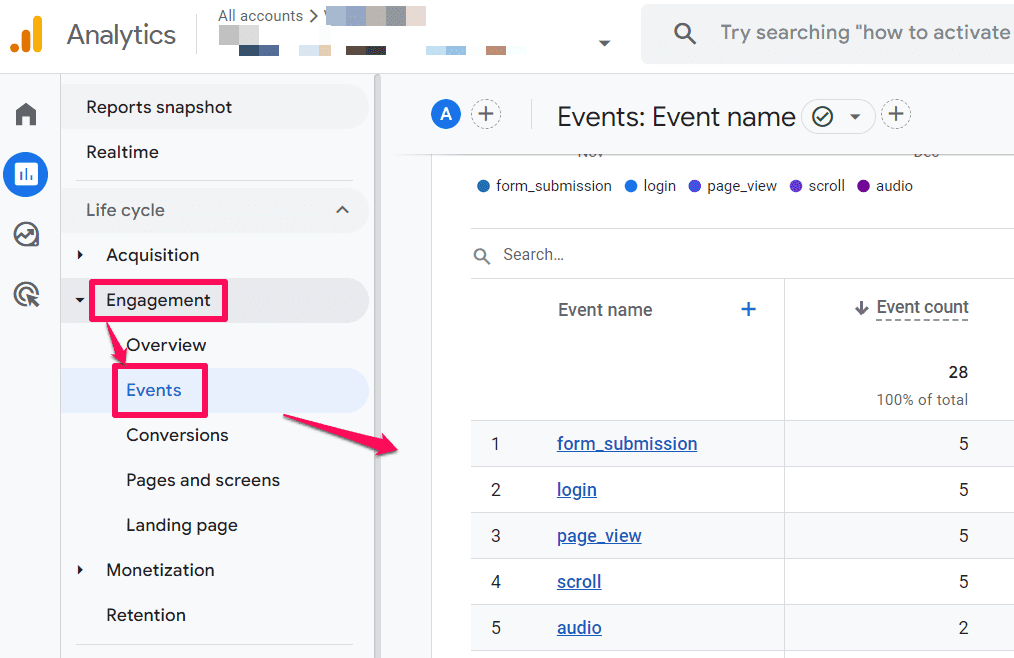Image resolution: width=1014 pixels, height=658 pixels.
Task: Expand the Monetization section arrow
Action: [x=80, y=570]
